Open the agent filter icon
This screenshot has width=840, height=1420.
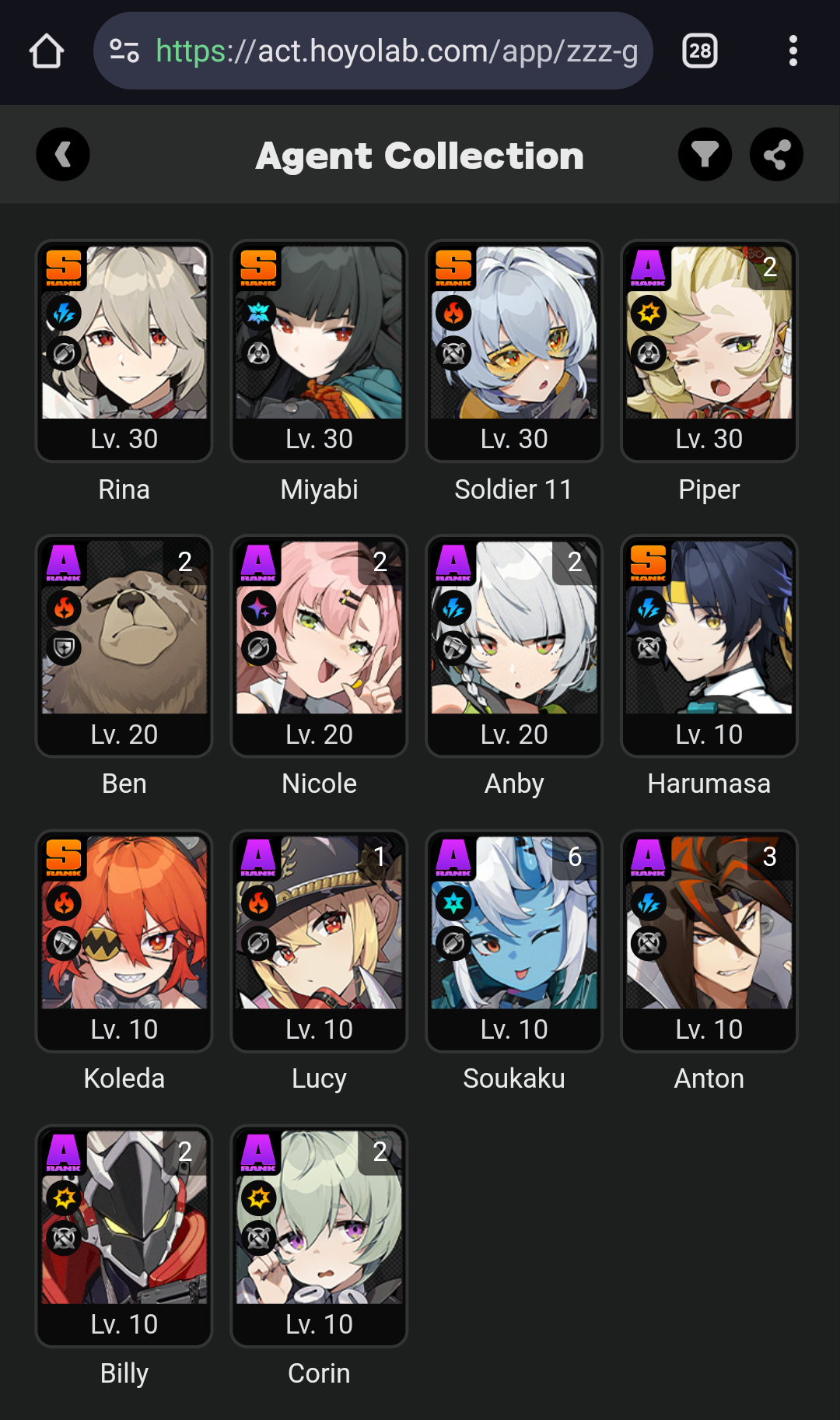pos(705,155)
